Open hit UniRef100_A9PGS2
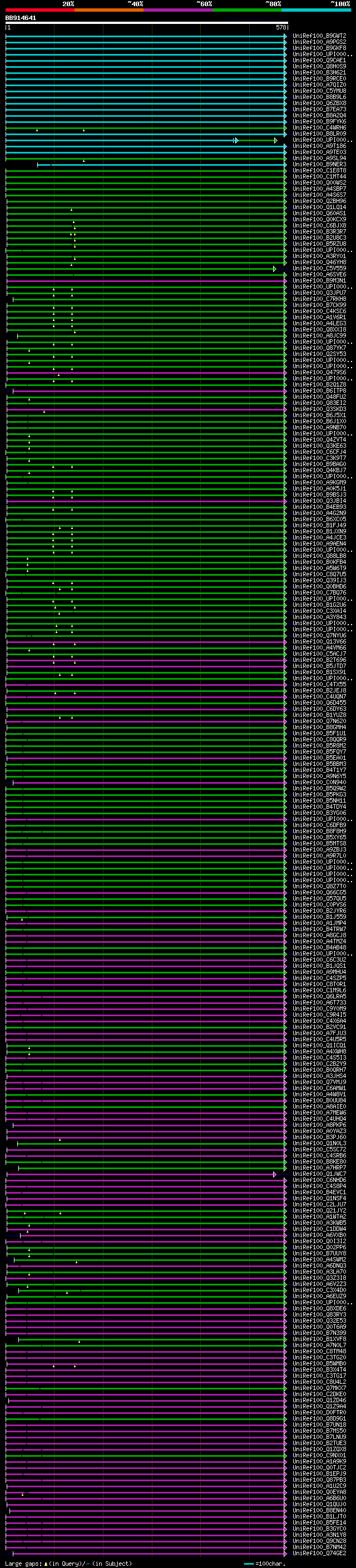 (319, 42)
